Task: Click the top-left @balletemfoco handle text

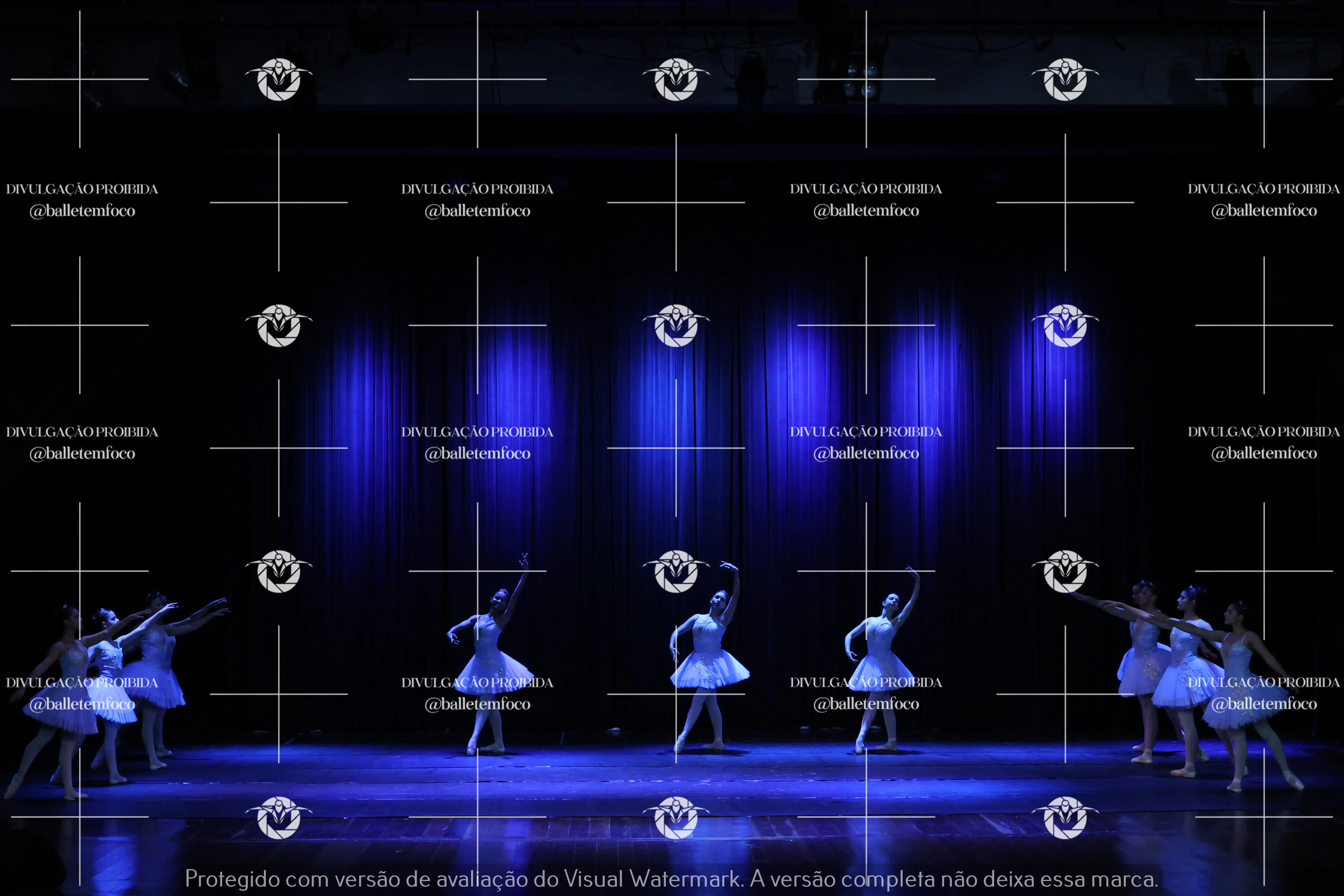Action: [82, 211]
